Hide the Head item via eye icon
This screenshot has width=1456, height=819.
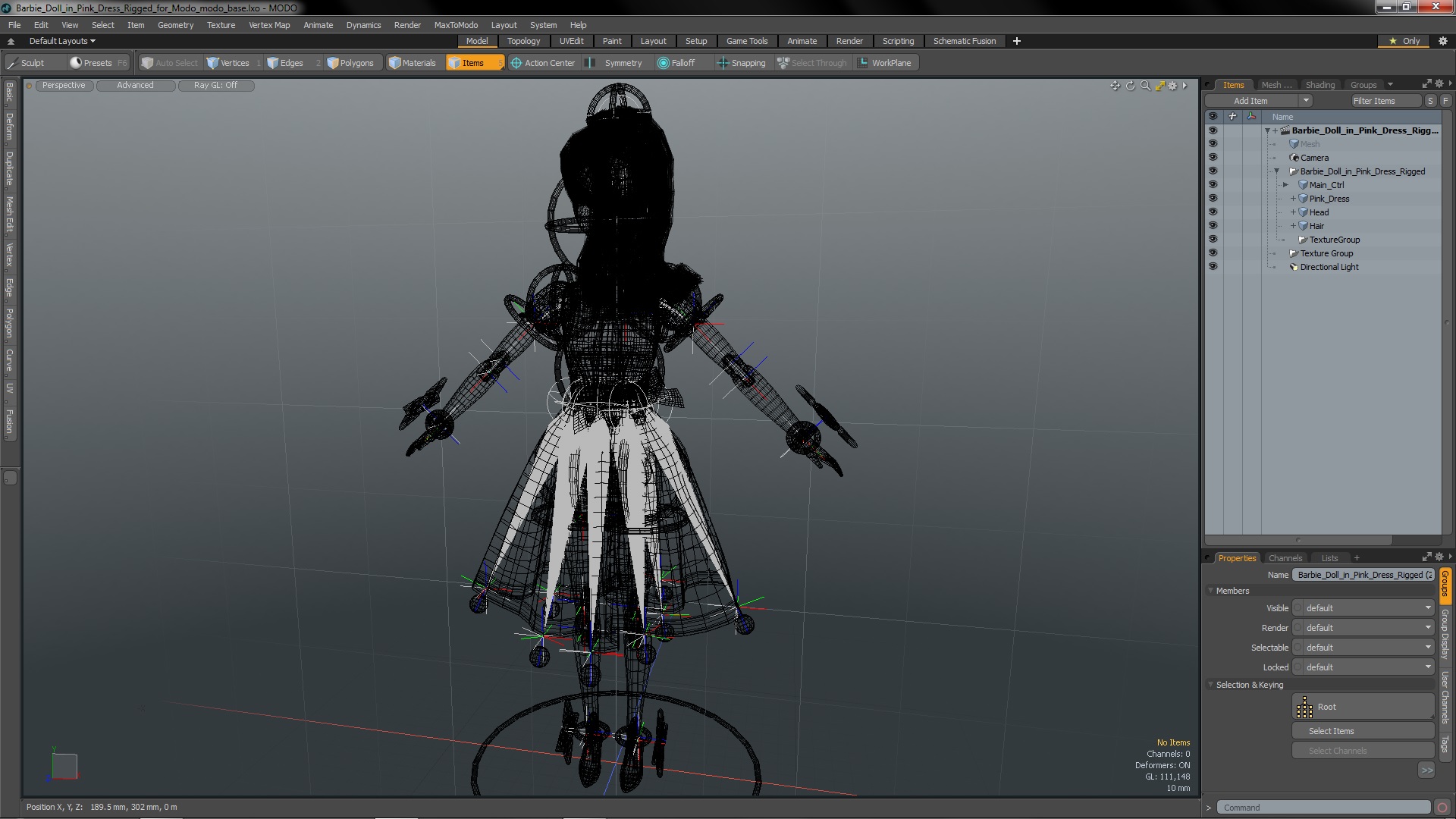tap(1213, 212)
